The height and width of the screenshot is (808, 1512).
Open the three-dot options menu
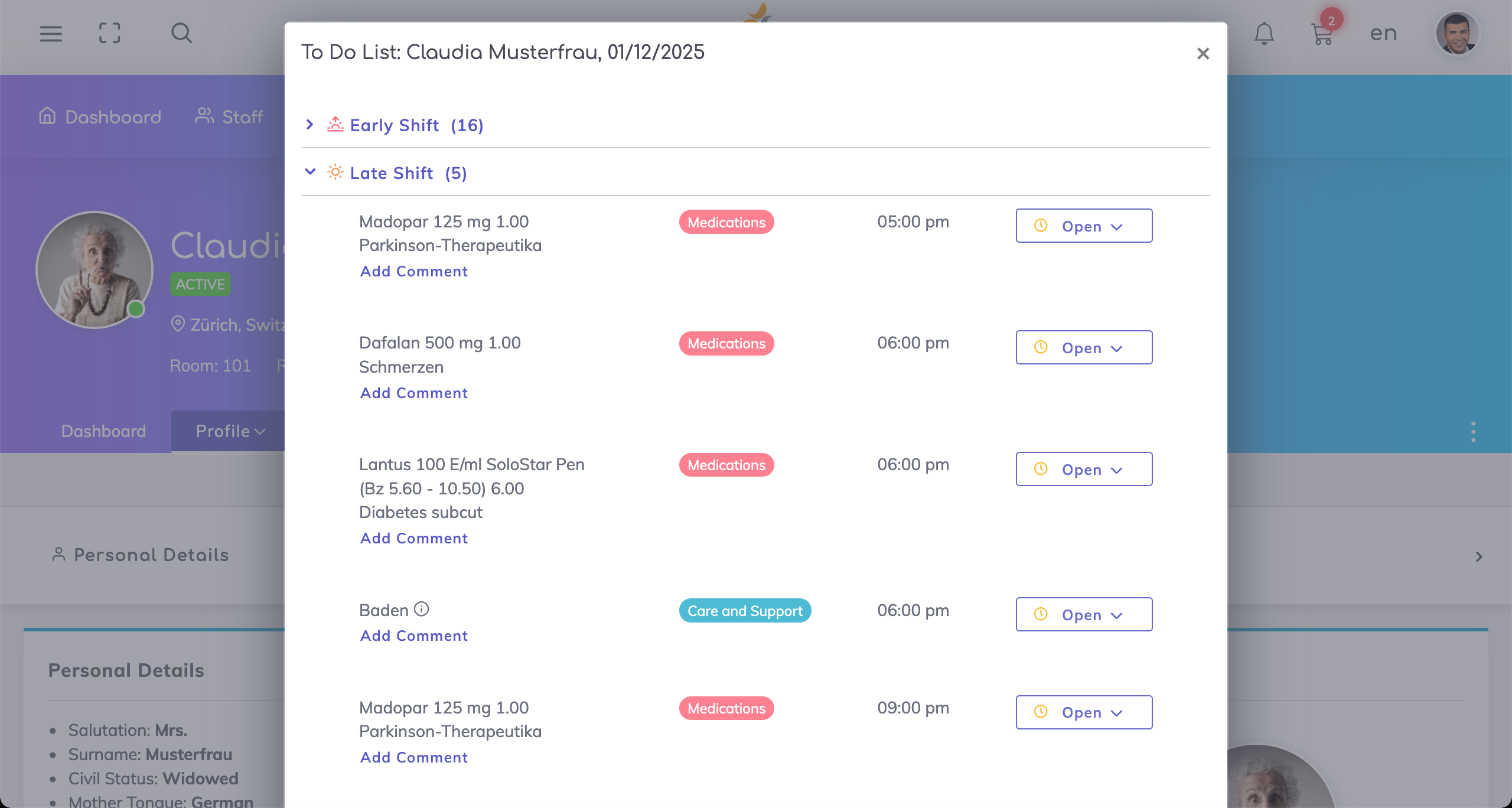(x=1473, y=432)
